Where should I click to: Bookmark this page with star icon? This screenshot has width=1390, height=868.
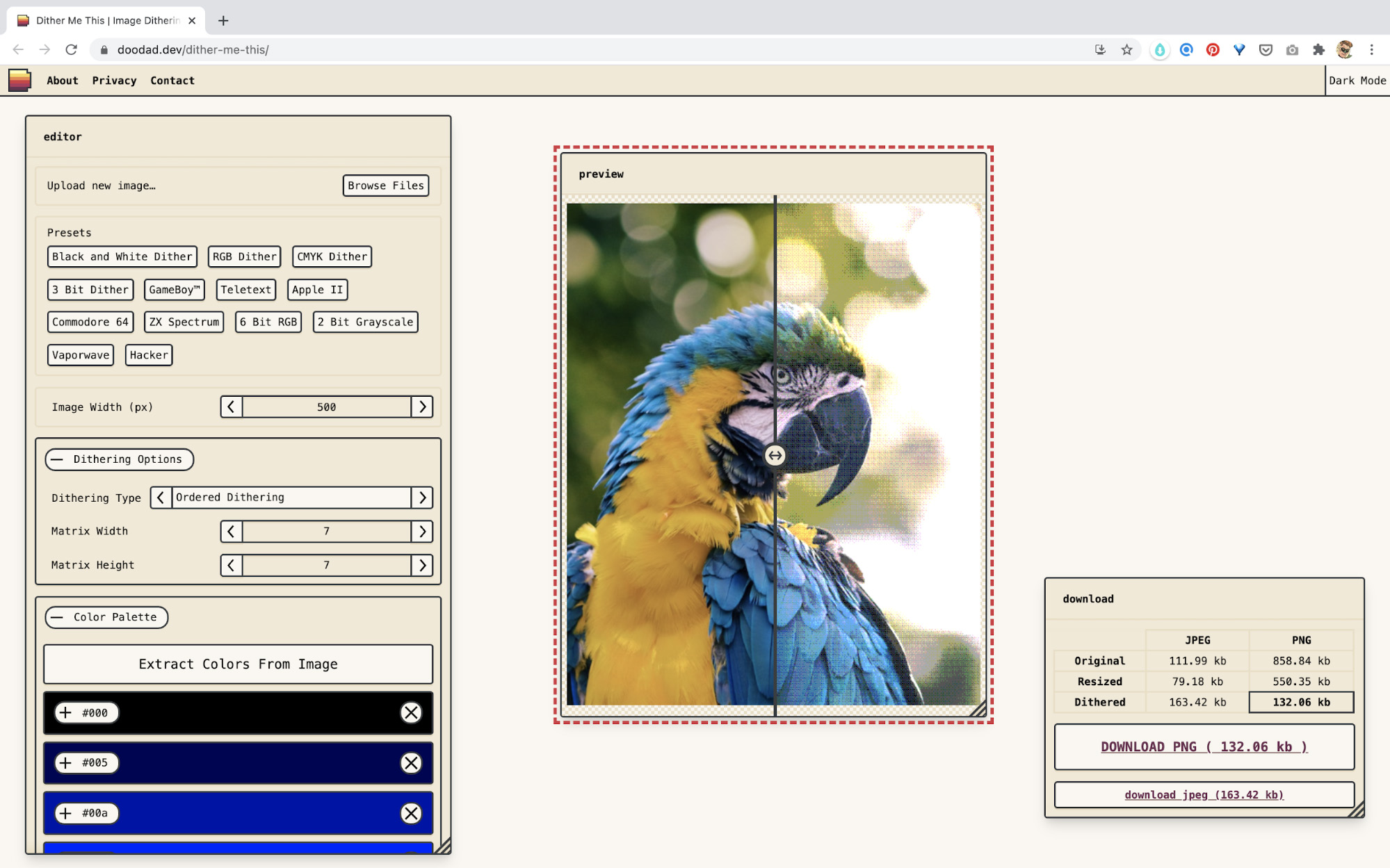[1126, 49]
